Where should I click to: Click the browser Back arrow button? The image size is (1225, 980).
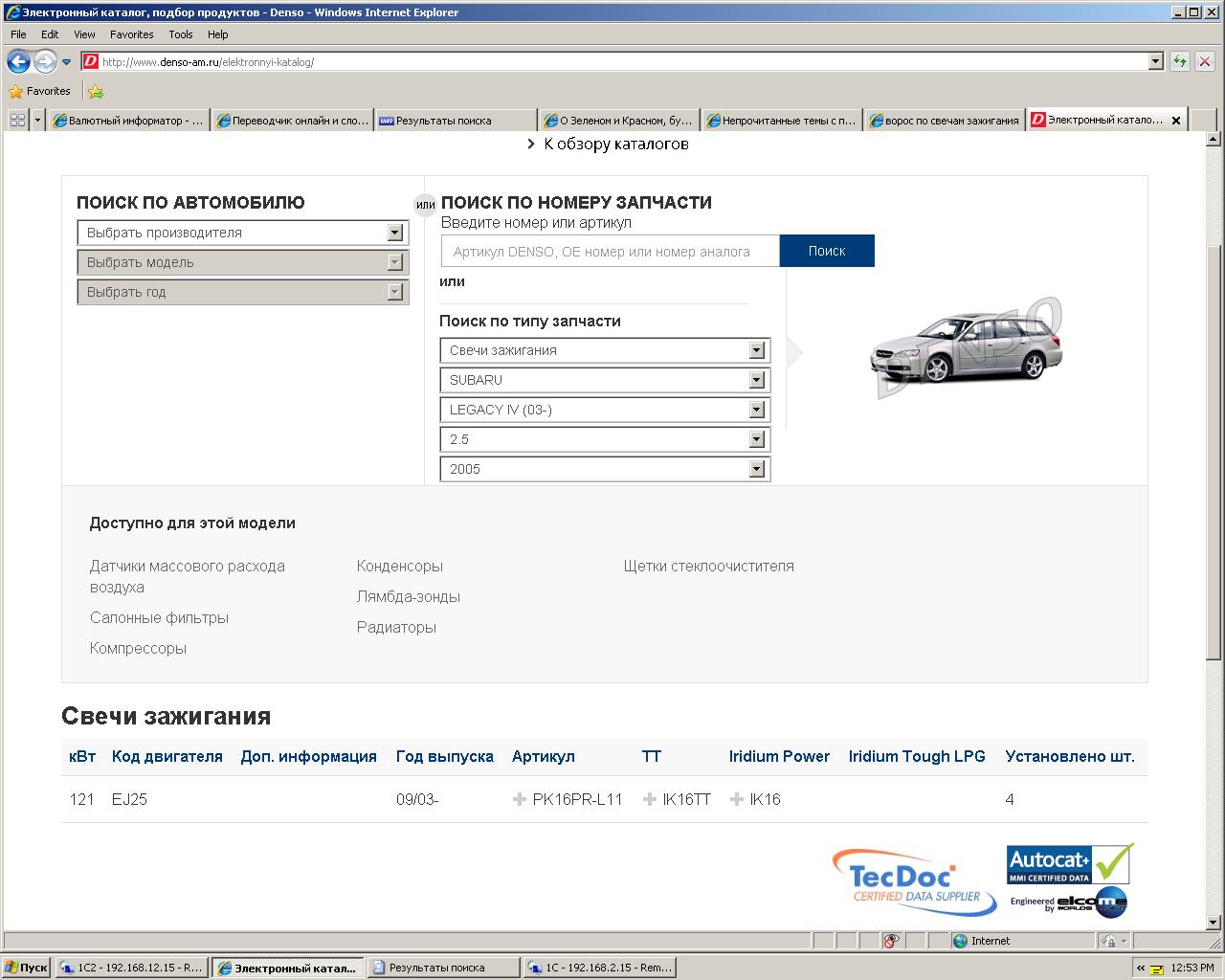pos(18,62)
